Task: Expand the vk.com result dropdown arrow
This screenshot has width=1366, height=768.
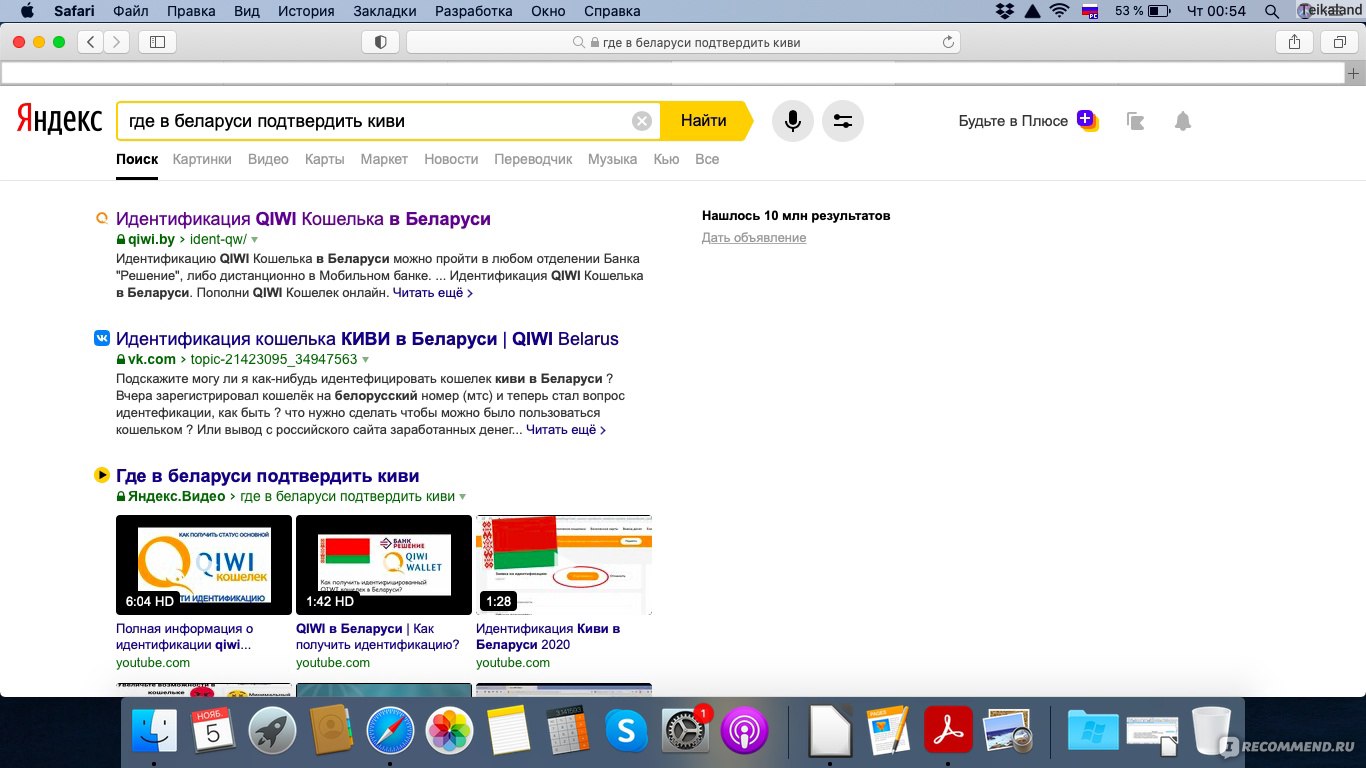Action: (365, 360)
